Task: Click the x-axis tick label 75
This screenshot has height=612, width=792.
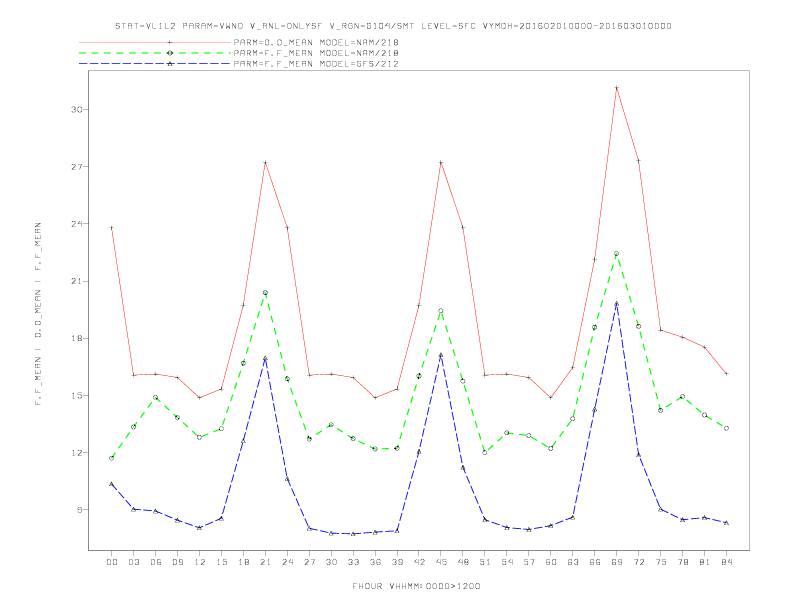Action: (x=661, y=562)
